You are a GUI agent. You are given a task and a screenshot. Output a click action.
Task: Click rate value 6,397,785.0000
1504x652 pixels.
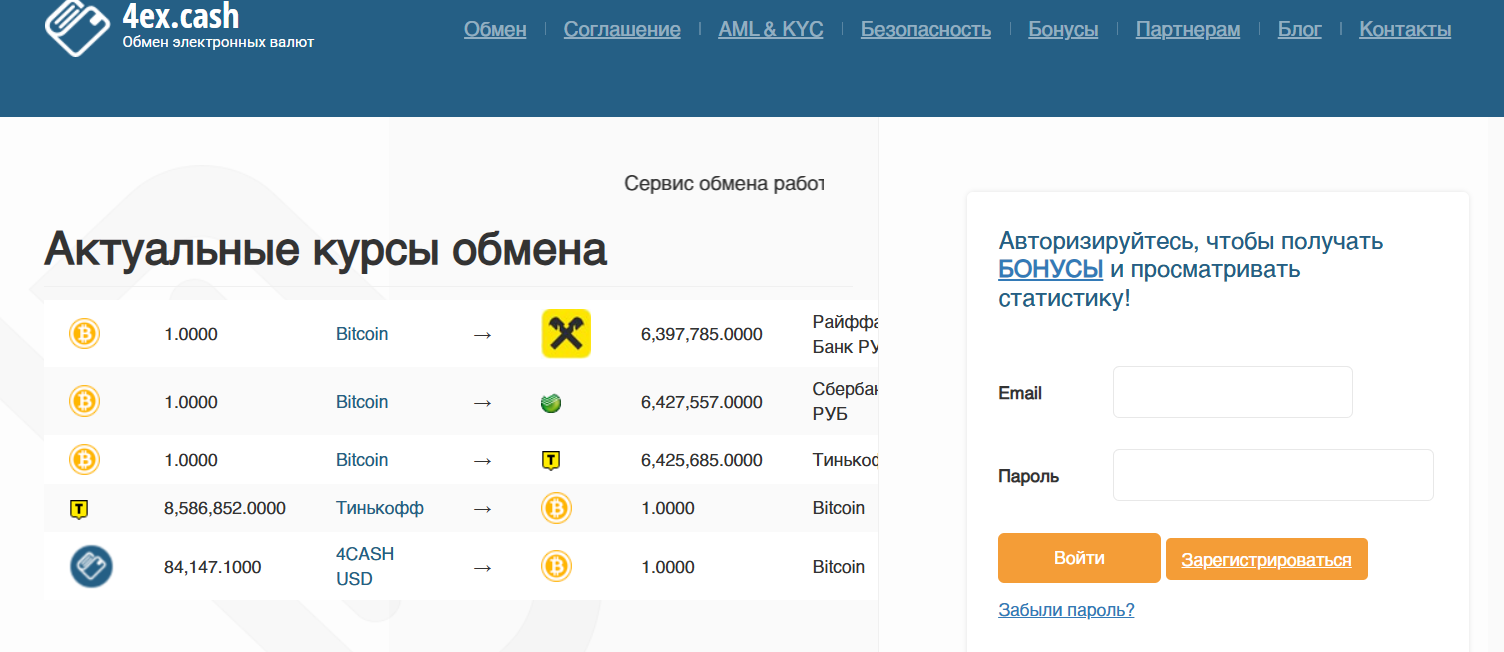point(702,334)
